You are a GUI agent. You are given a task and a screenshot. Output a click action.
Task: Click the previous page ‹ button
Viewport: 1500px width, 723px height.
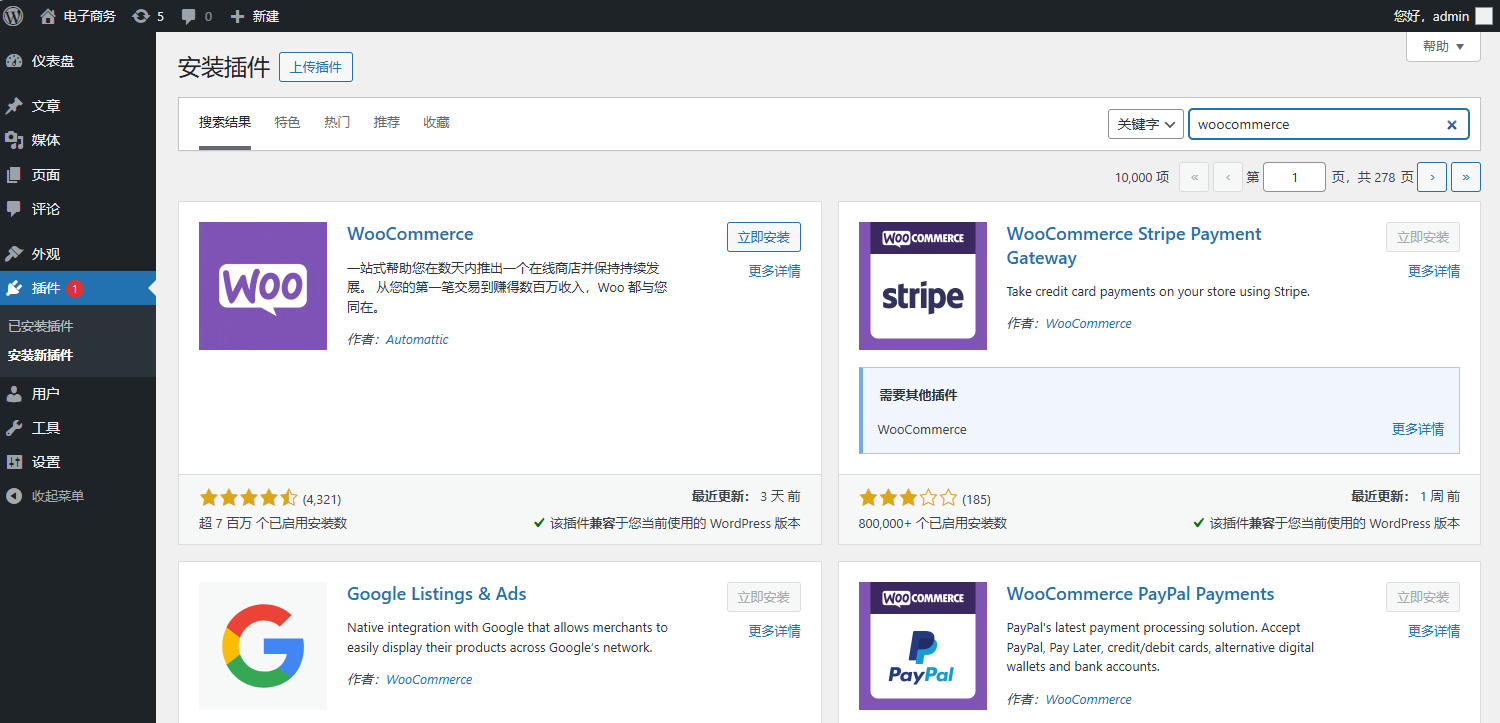click(x=1228, y=177)
